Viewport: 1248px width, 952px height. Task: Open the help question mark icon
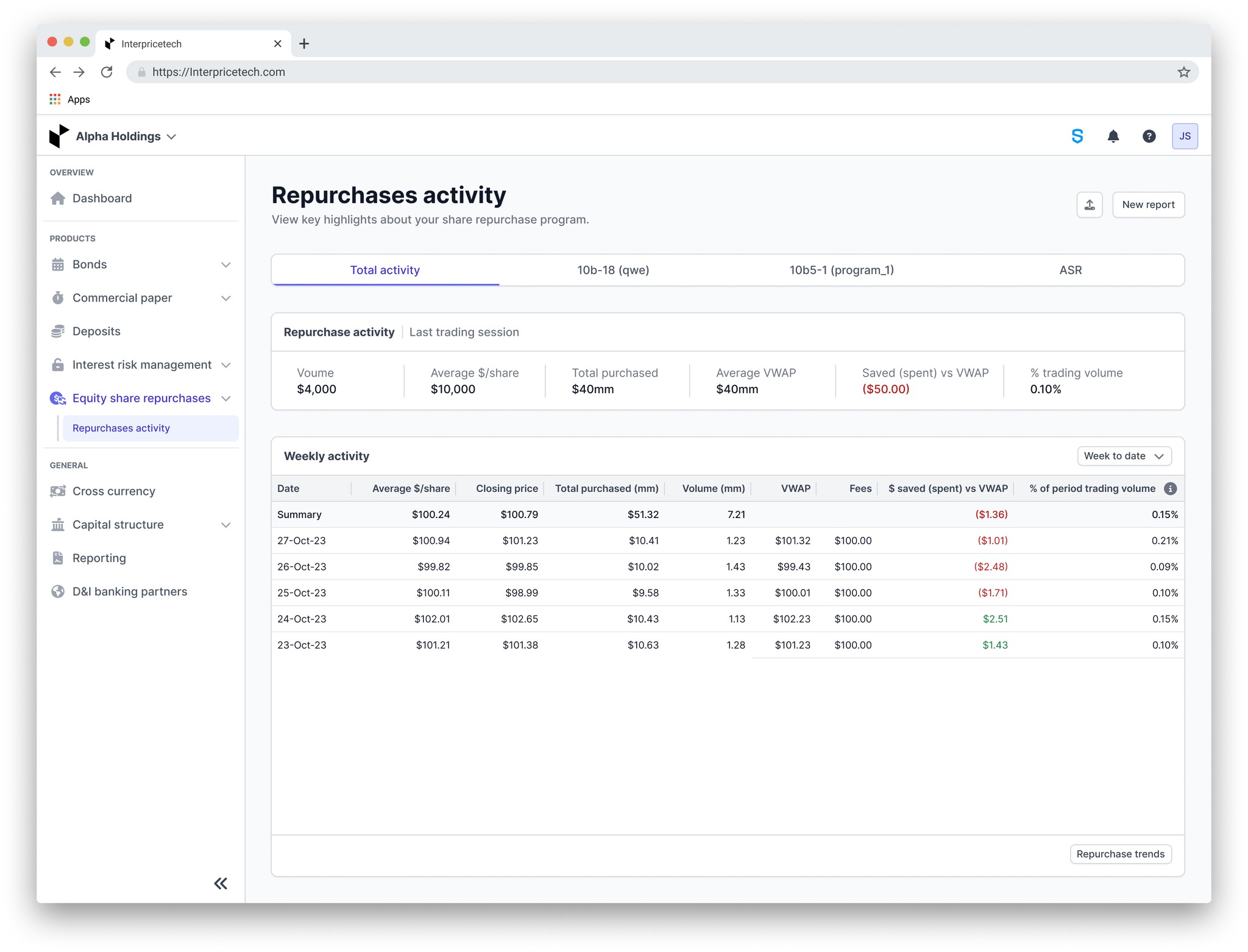(1149, 137)
